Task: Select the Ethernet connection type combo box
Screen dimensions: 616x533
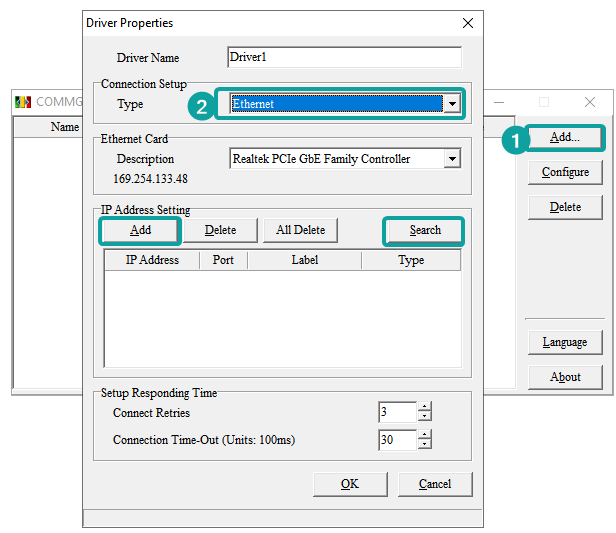Action: (x=336, y=104)
